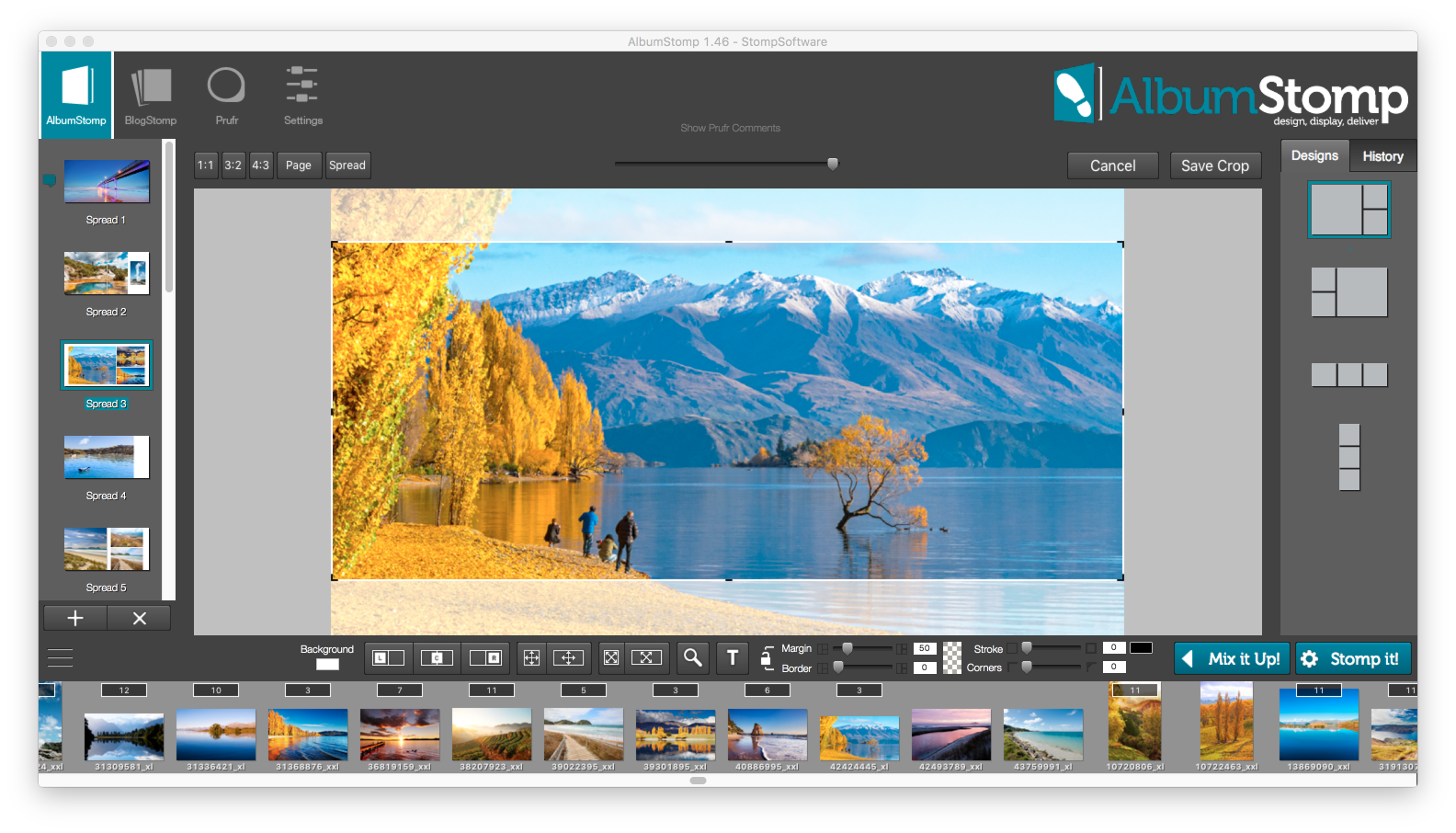Click the Stroke value field
1456x833 pixels.
pyautogui.click(x=1113, y=648)
